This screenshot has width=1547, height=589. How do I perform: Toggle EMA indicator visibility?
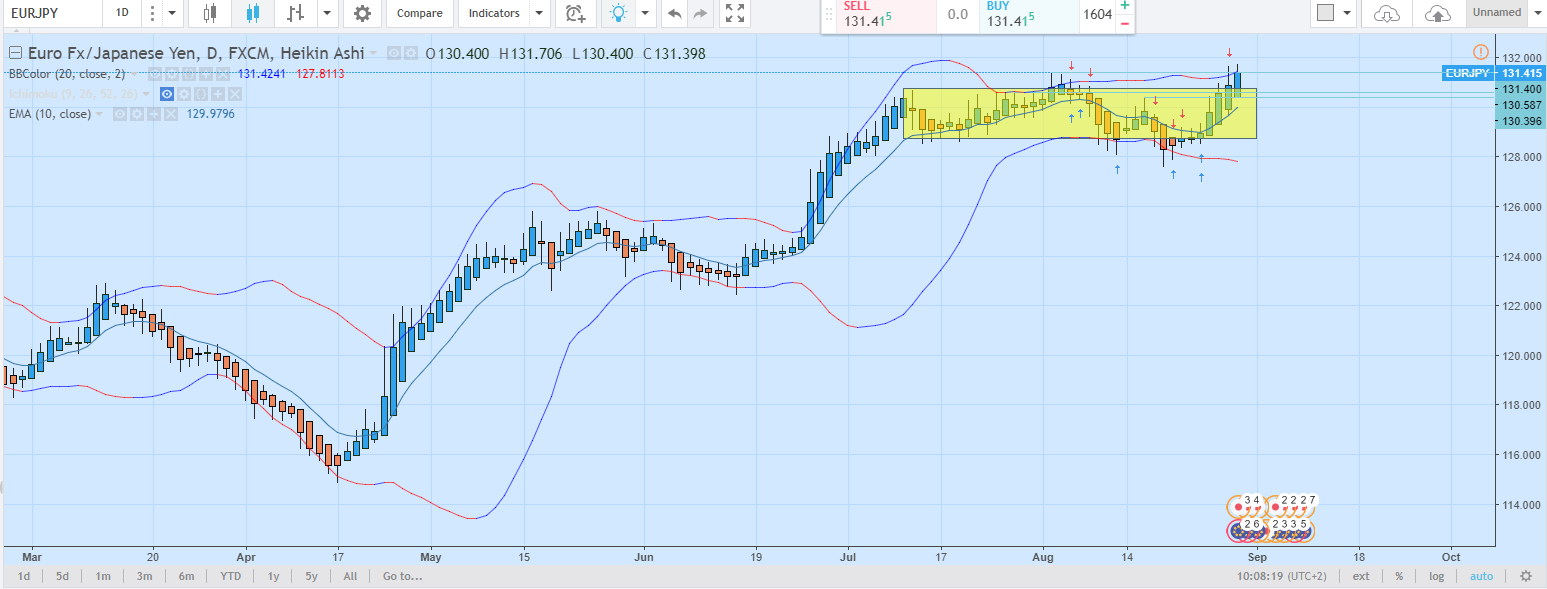120,114
